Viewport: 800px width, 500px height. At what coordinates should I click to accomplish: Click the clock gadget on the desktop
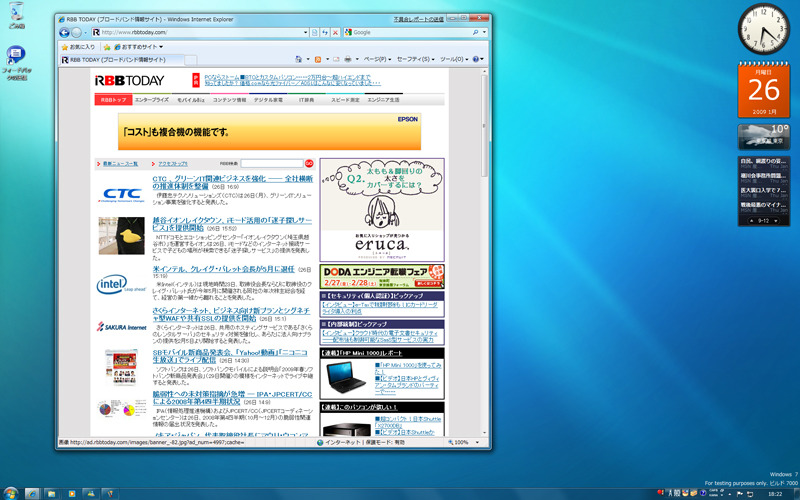click(x=764, y=29)
